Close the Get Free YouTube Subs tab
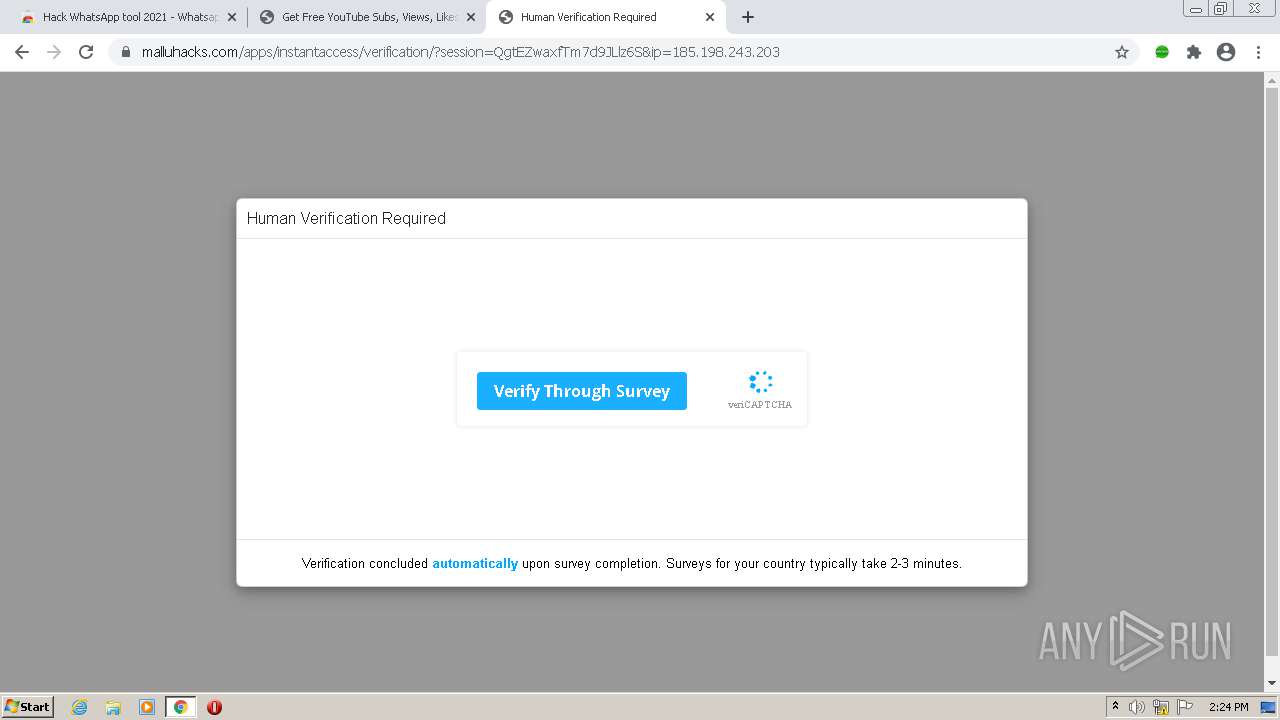Image resolution: width=1280 pixels, height=720 pixels. [471, 17]
